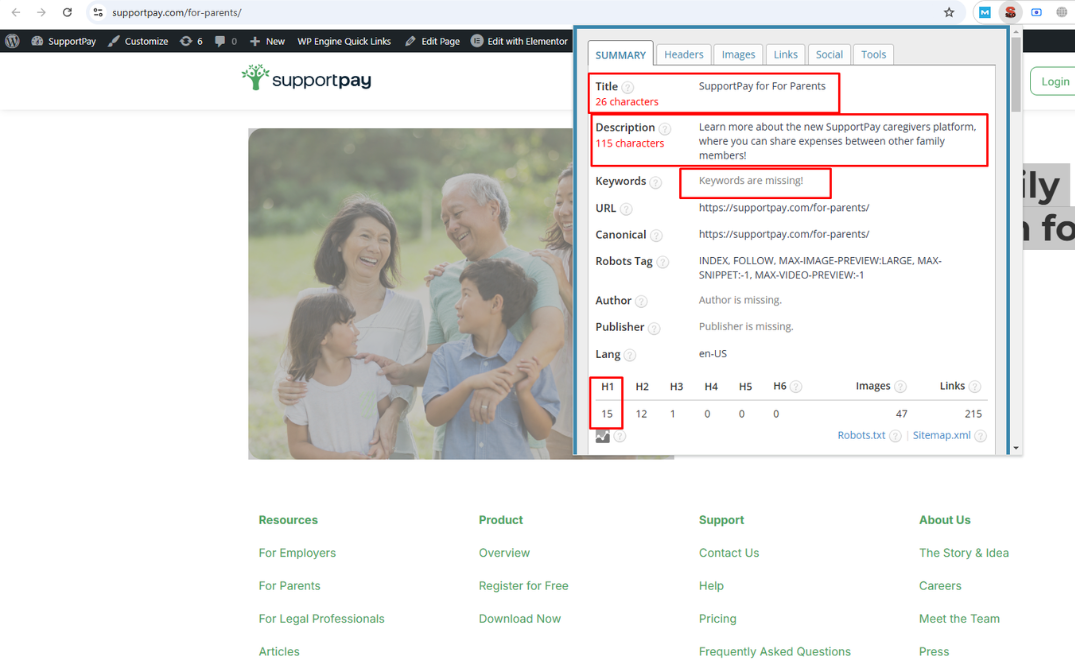The image size is (1075, 672).
Task: Open the New content menu
Action: coord(267,41)
